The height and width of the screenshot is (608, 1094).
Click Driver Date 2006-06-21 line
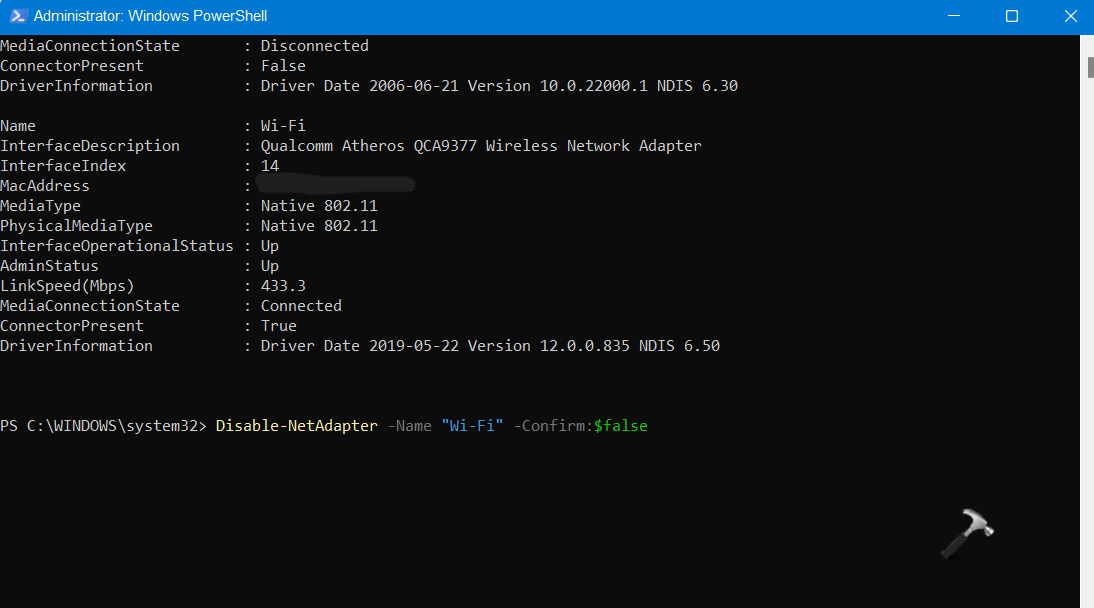click(x=499, y=86)
